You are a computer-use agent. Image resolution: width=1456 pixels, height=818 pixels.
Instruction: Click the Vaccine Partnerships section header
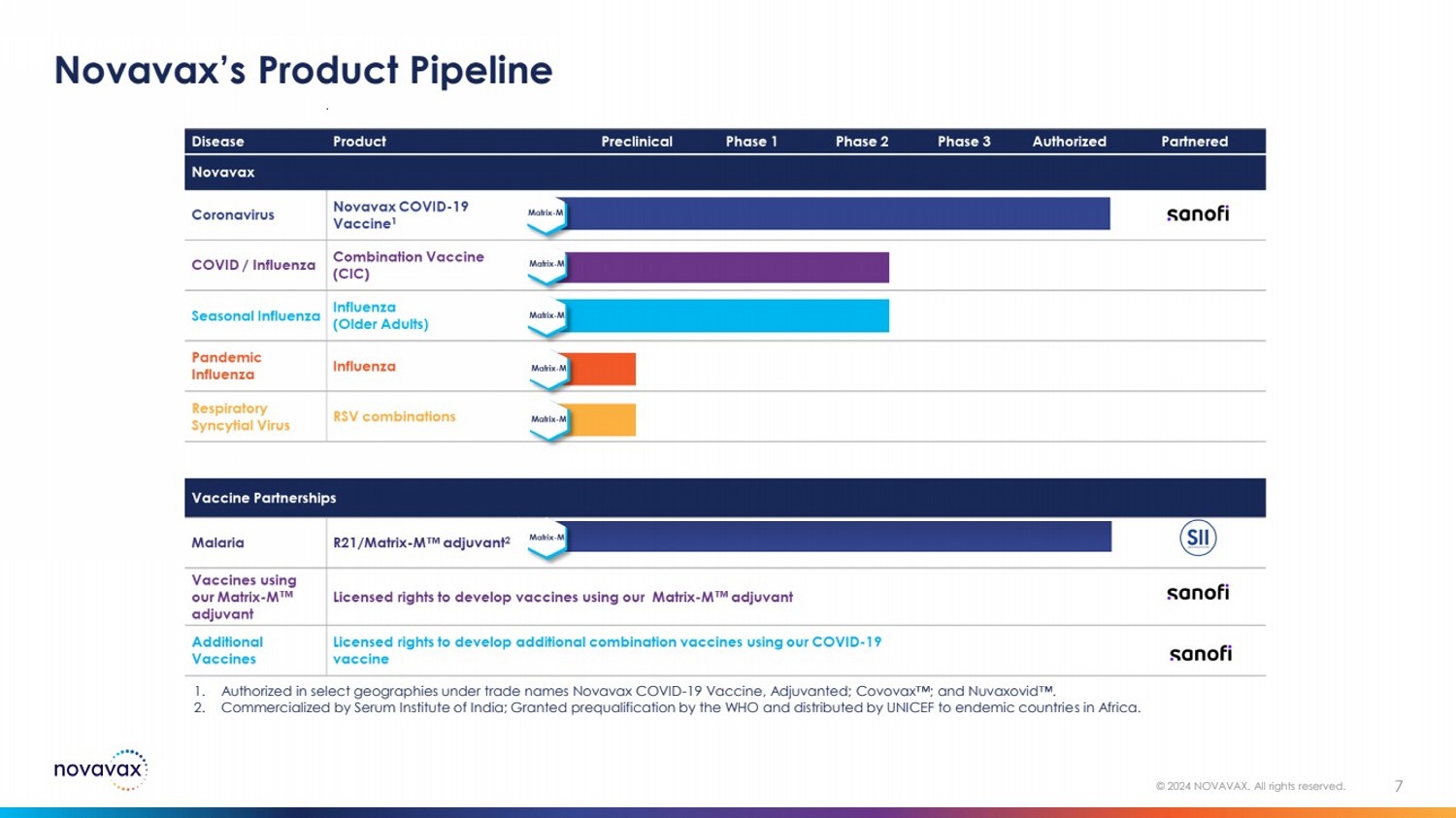click(x=263, y=498)
